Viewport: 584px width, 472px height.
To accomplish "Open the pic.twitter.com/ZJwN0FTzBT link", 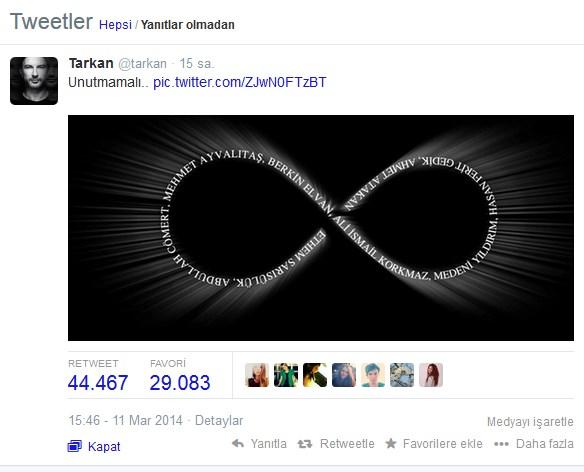I will tap(239, 82).
